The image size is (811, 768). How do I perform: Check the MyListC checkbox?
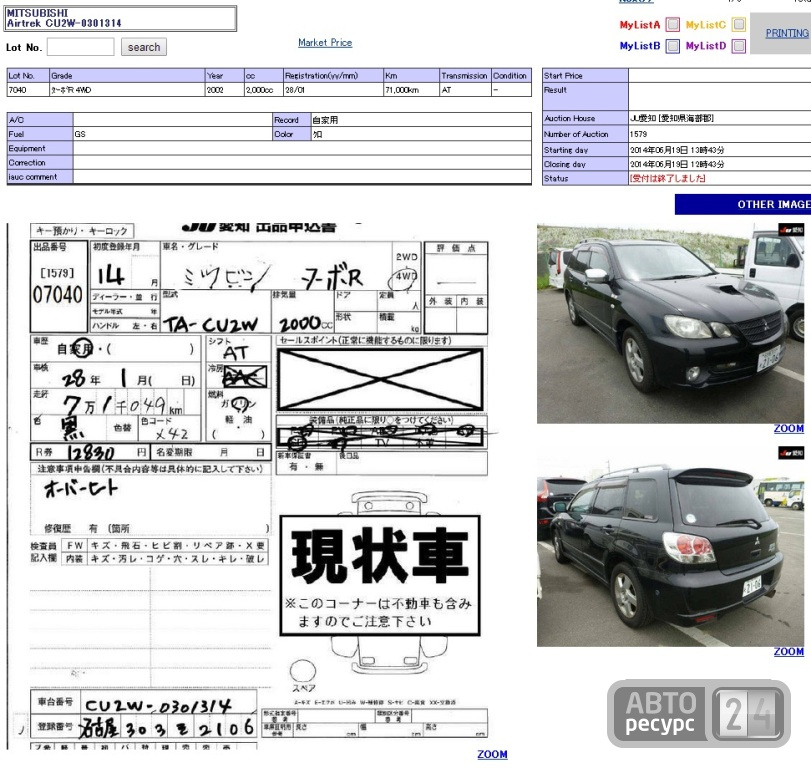tap(739, 24)
